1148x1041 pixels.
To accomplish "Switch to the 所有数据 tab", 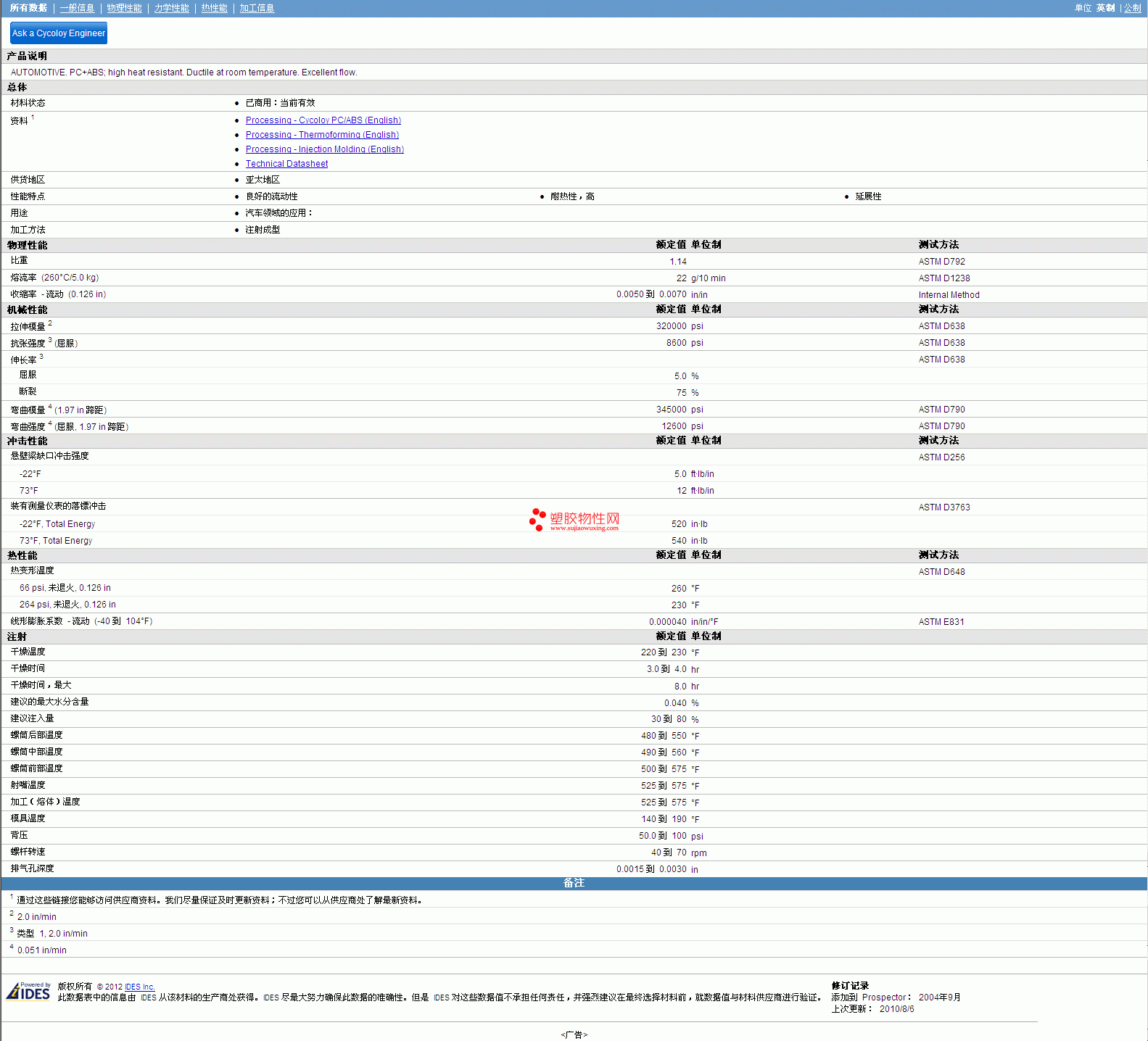I will (28, 8).
